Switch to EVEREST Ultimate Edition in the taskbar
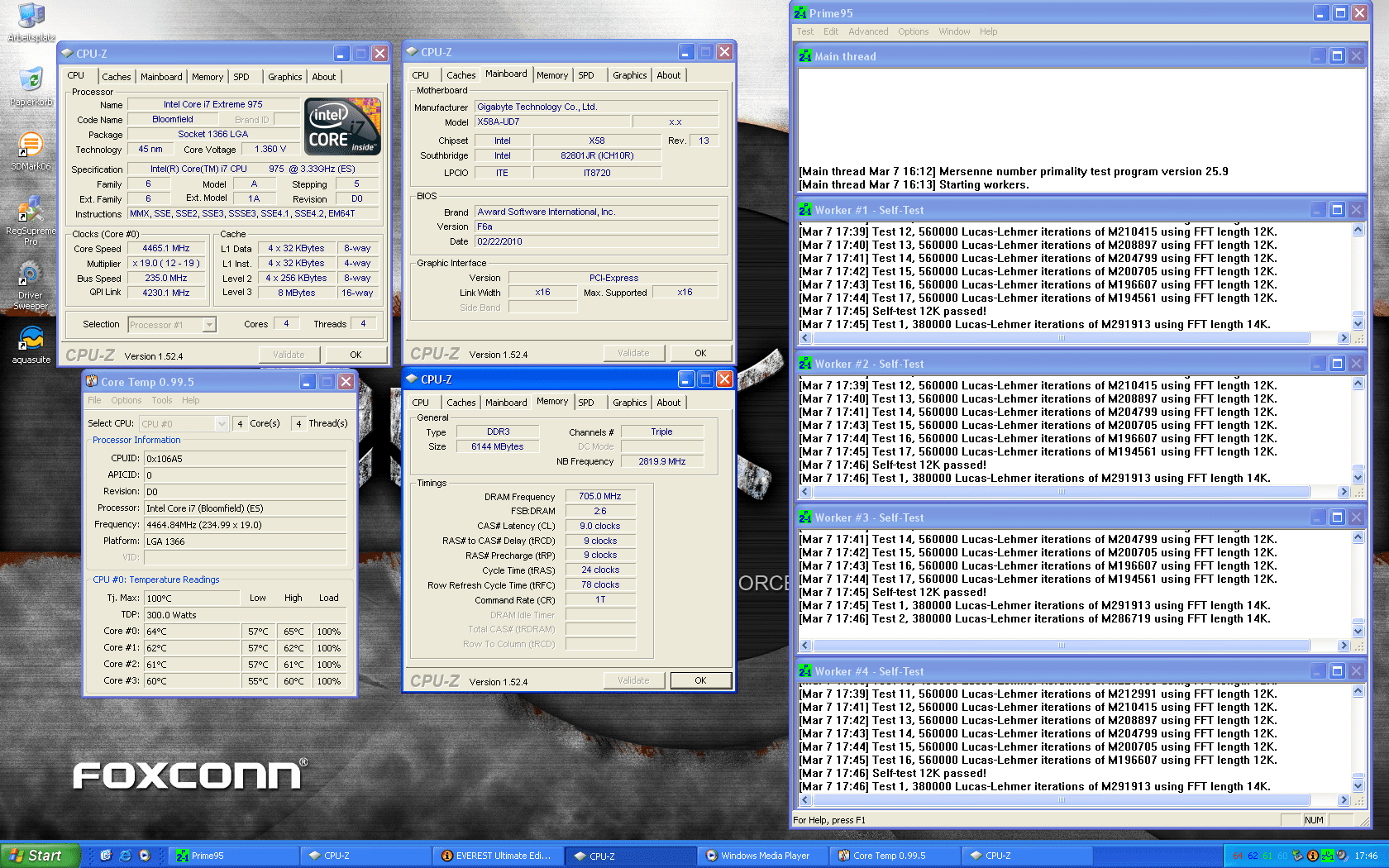 tap(498, 856)
